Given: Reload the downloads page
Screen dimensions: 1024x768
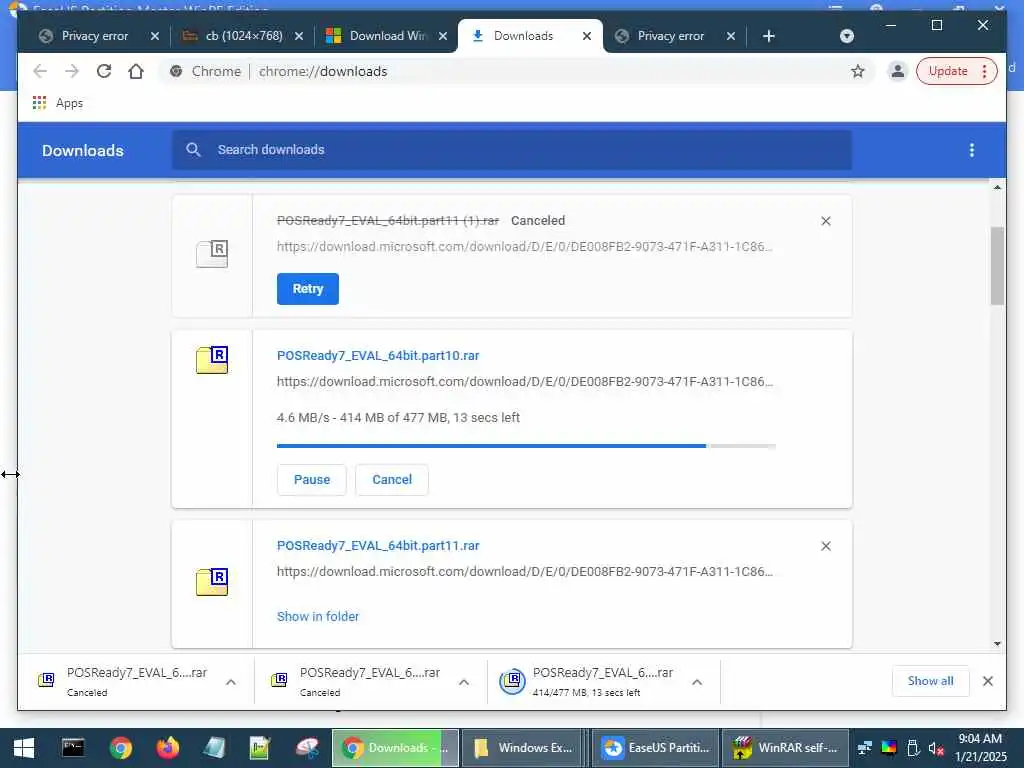Looking at the screenshot, I should point(104,71).
